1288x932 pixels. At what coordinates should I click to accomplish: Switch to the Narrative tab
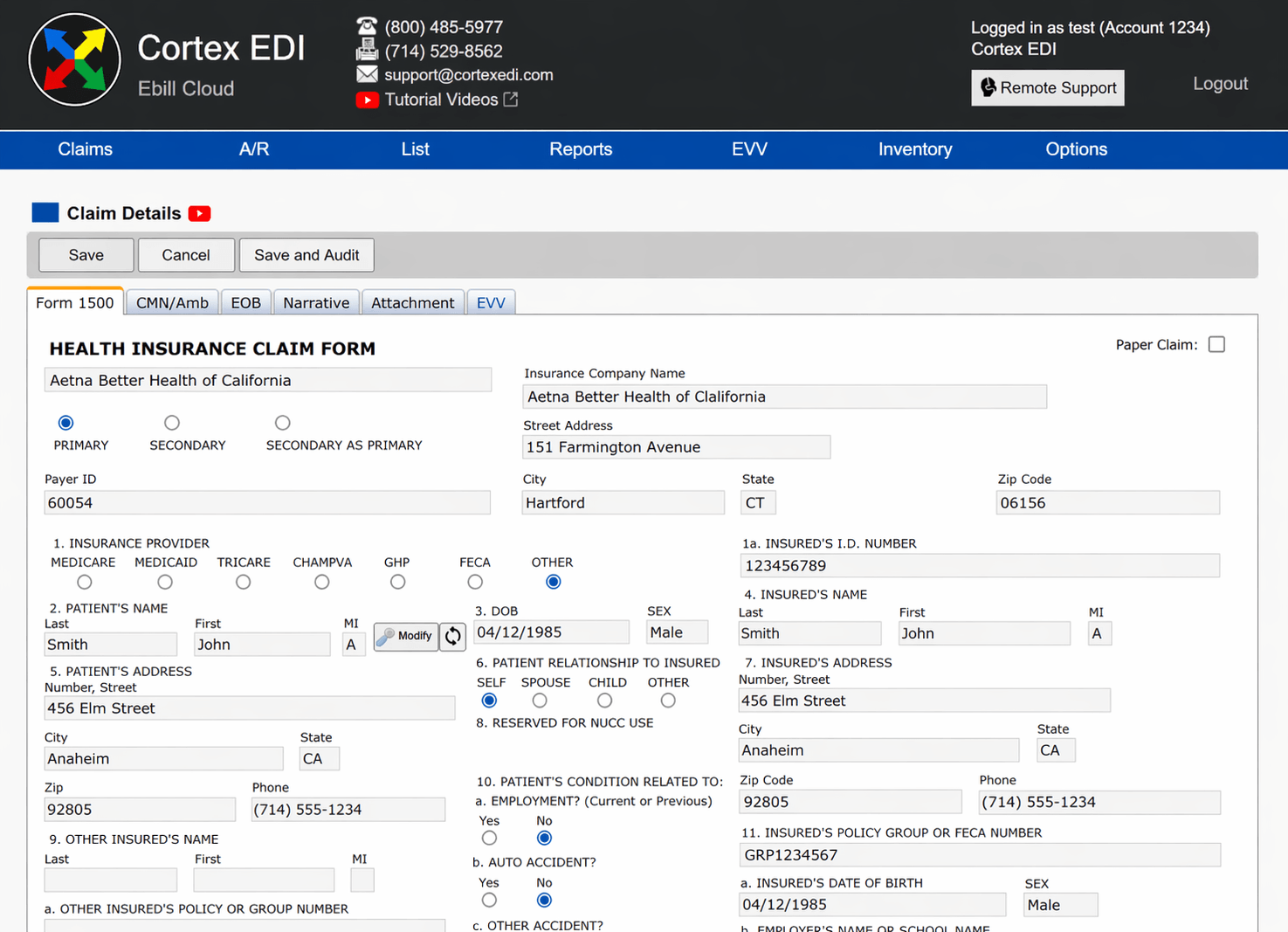316,302
